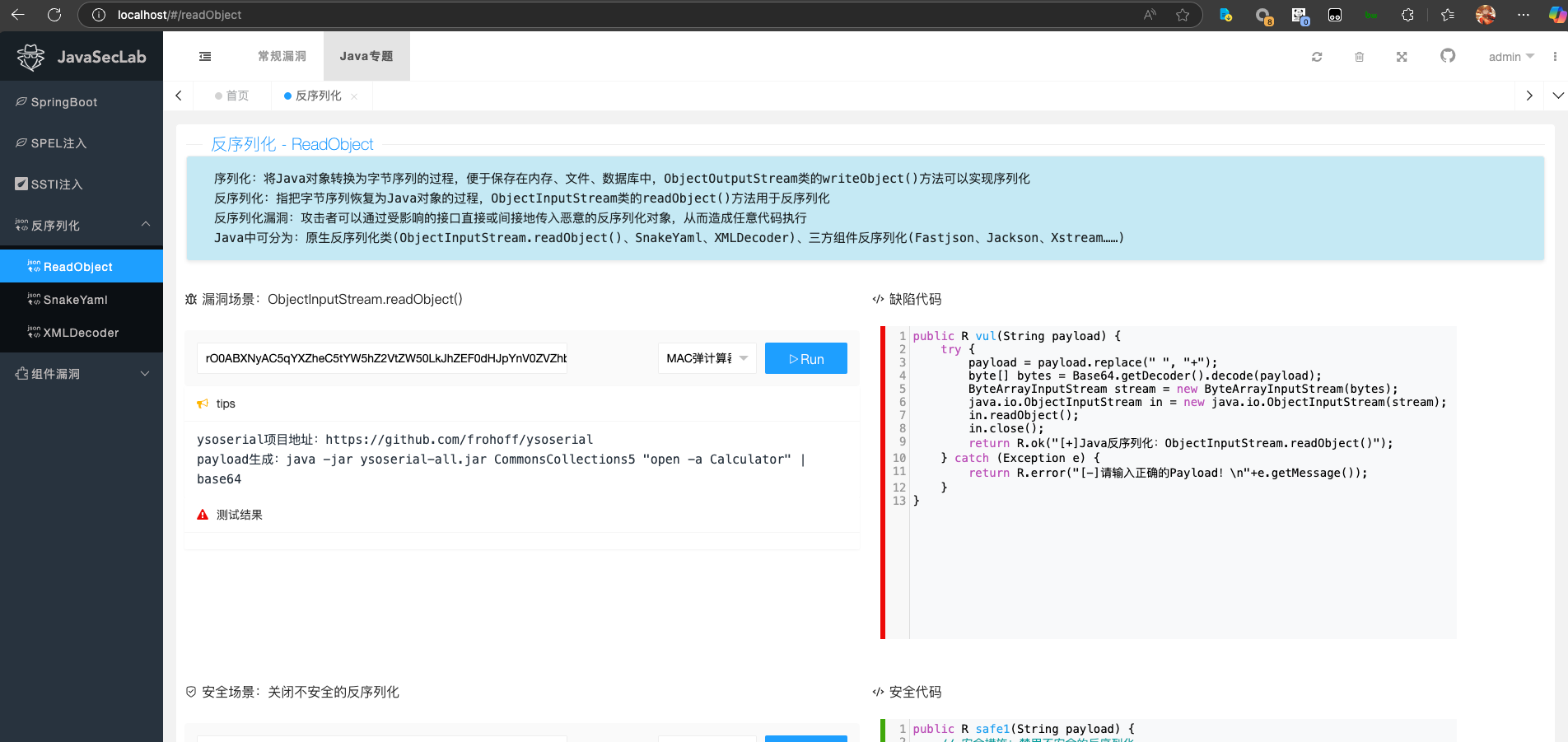Viewport: 1568px width, 742px height.
Task: Open browser extensions puzzle icon
Action: tap(1407, 15)
